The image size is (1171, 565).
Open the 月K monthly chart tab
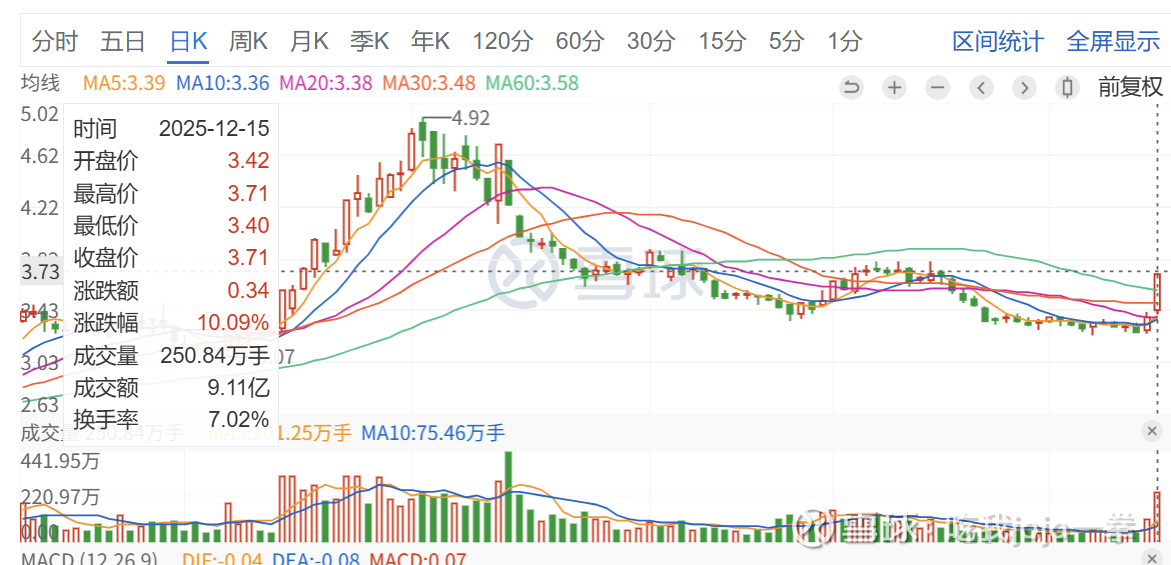(x=309, y=42)
